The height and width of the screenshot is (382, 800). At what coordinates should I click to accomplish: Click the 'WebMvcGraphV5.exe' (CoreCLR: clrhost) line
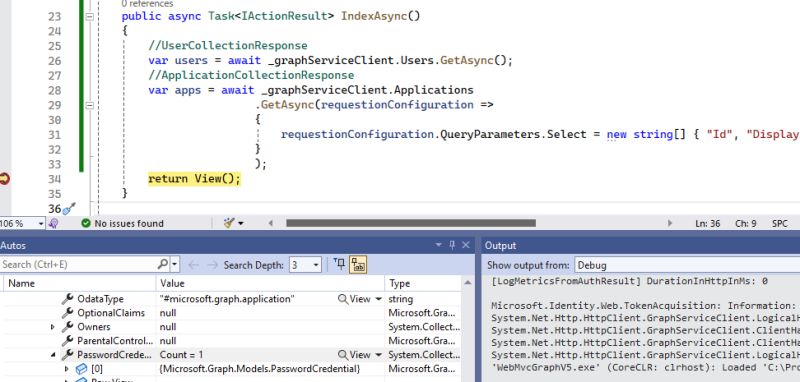click(x=645, y=368)
